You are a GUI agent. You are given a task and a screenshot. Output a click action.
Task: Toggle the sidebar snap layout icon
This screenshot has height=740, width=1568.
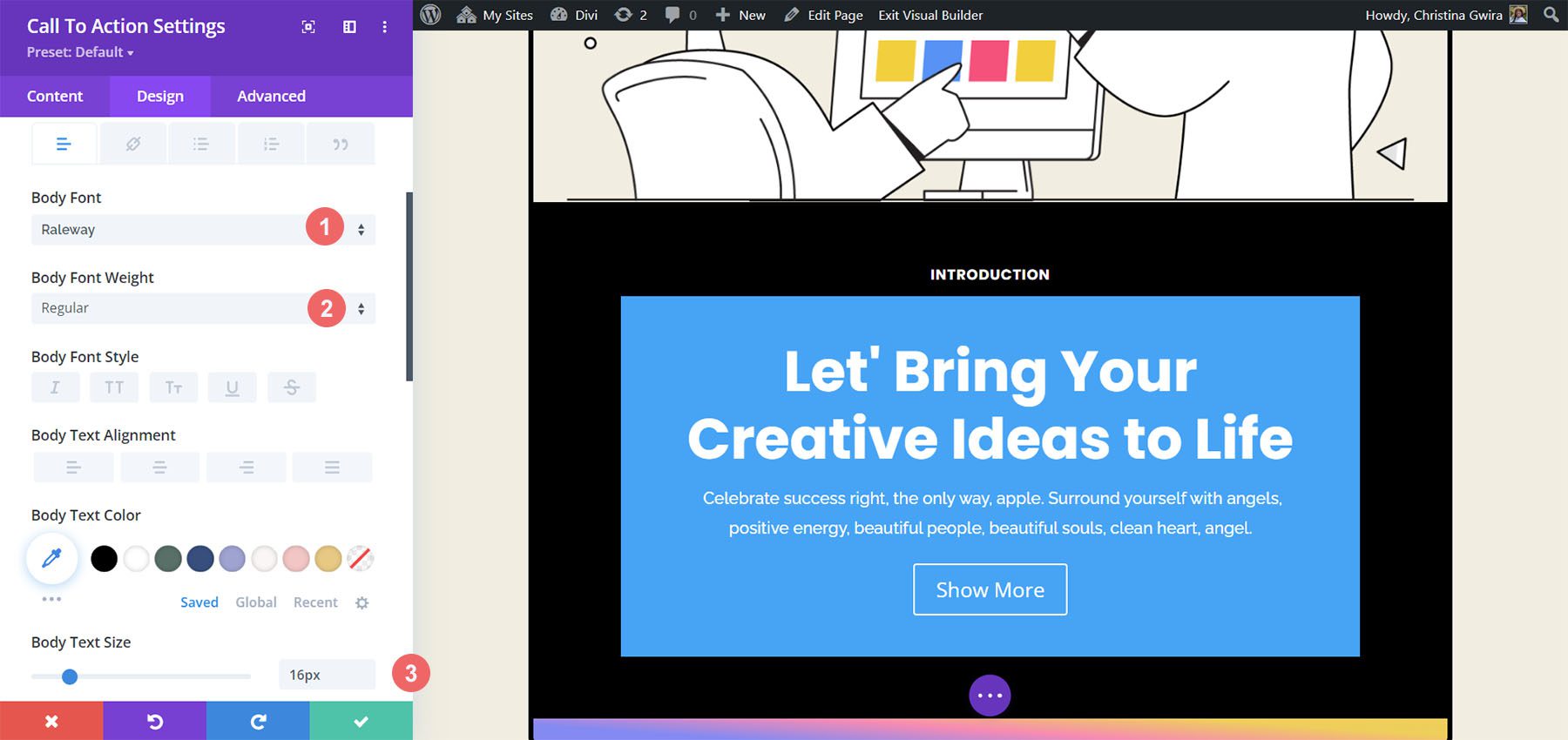point(349,27)
